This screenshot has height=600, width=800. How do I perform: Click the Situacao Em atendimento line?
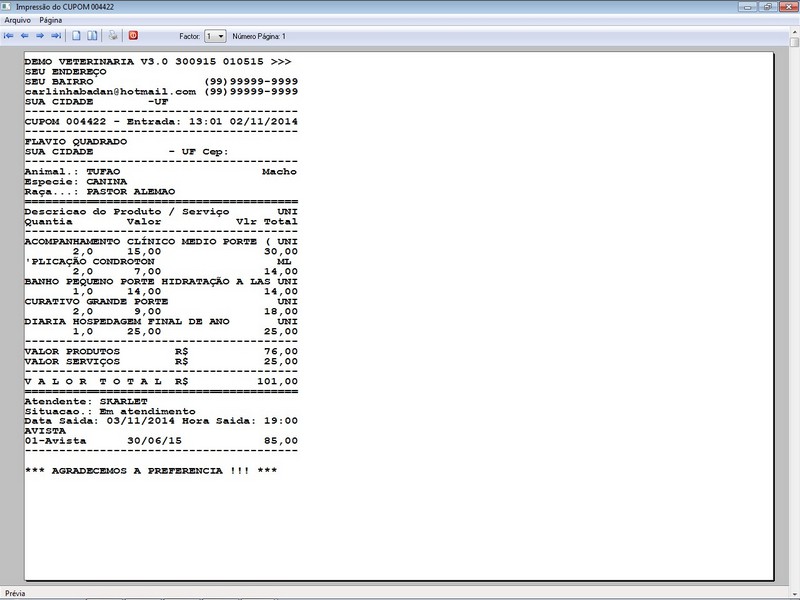(x=110, y=411)
